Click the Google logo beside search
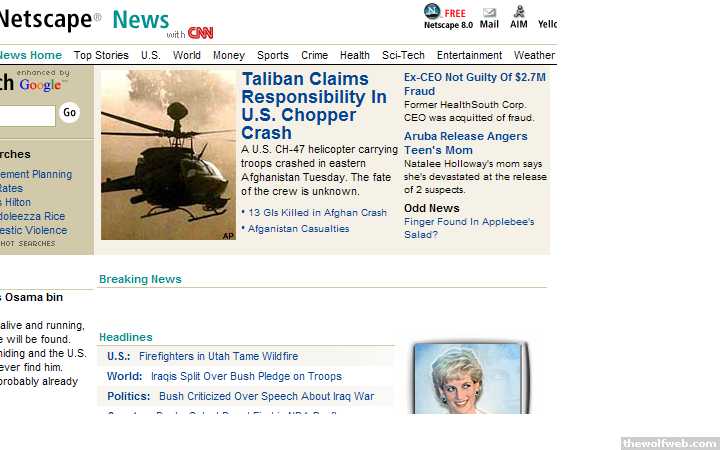The height and width of the screenshot is (450, 720). [40, 84]
